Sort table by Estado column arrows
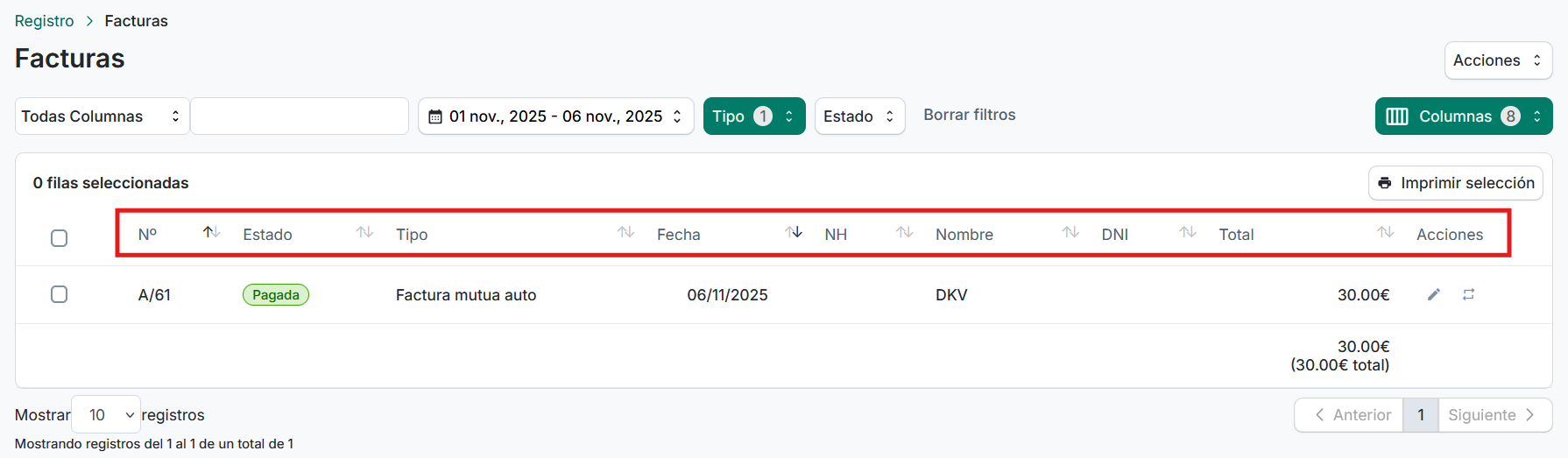 coord(364,232)
